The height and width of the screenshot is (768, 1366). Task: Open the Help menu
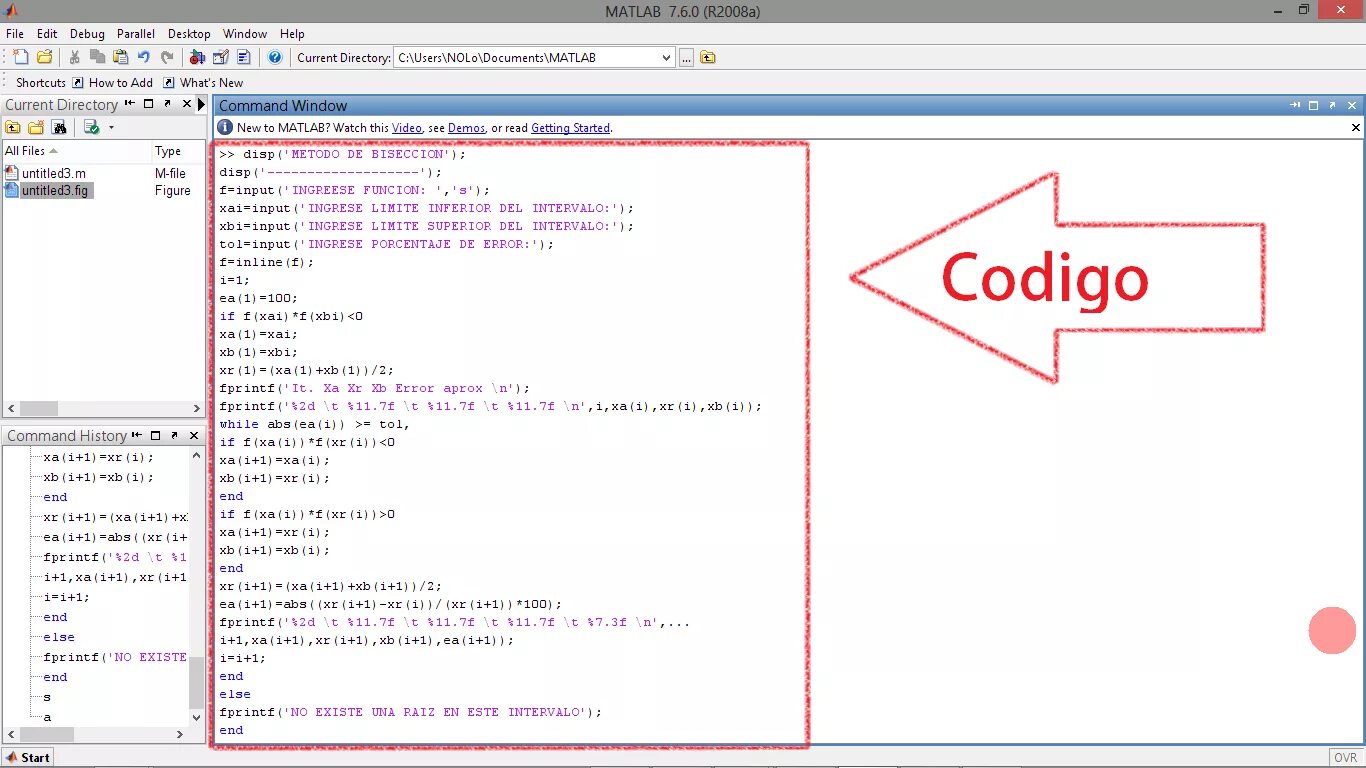pos(292,33)
